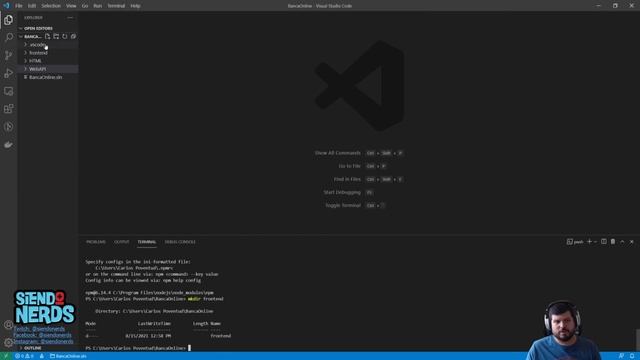Click 'Toggle Terminal' text in editor

343,205
